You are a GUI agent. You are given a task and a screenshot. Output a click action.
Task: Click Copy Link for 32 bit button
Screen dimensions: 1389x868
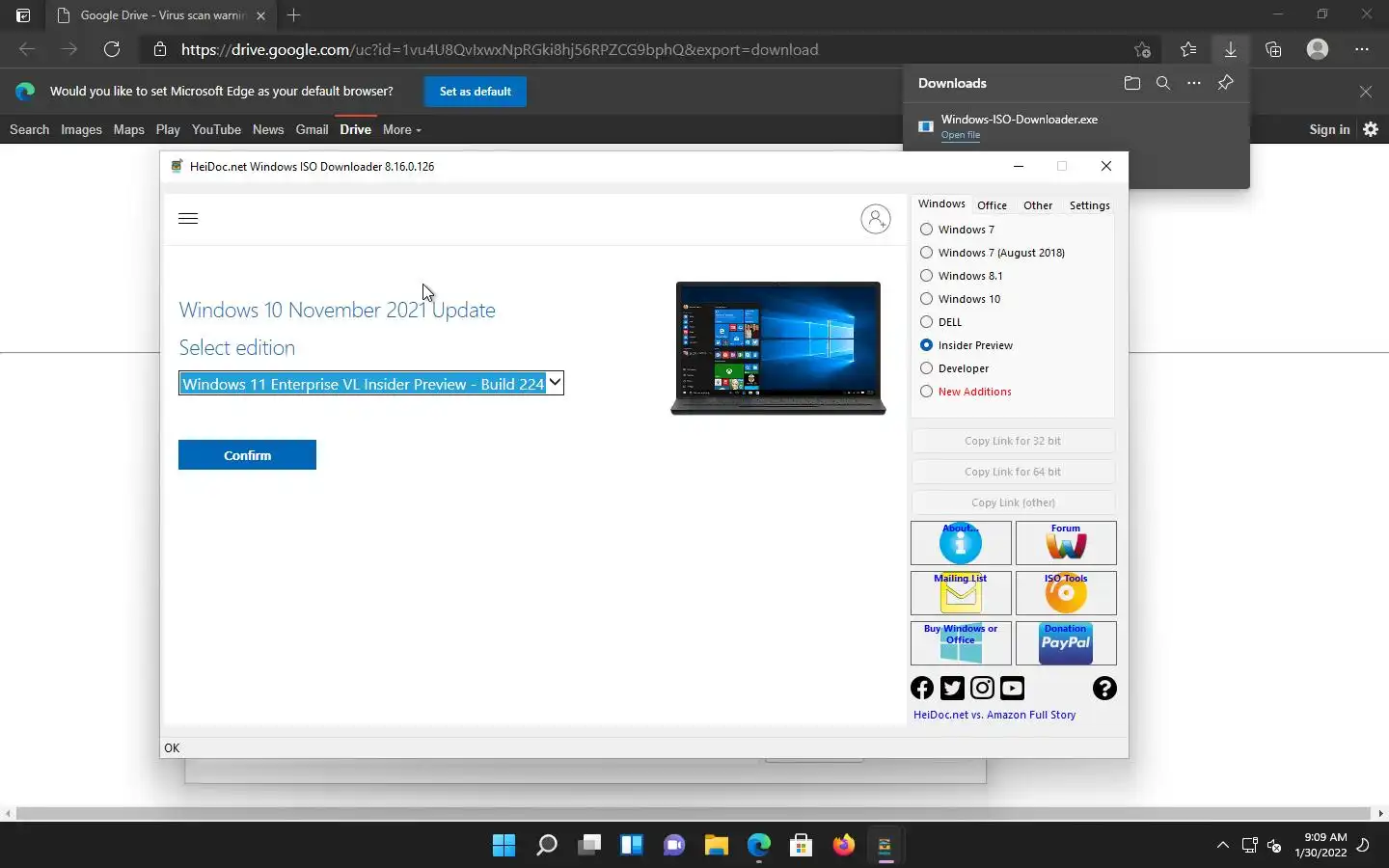(x=1013, y=441)
